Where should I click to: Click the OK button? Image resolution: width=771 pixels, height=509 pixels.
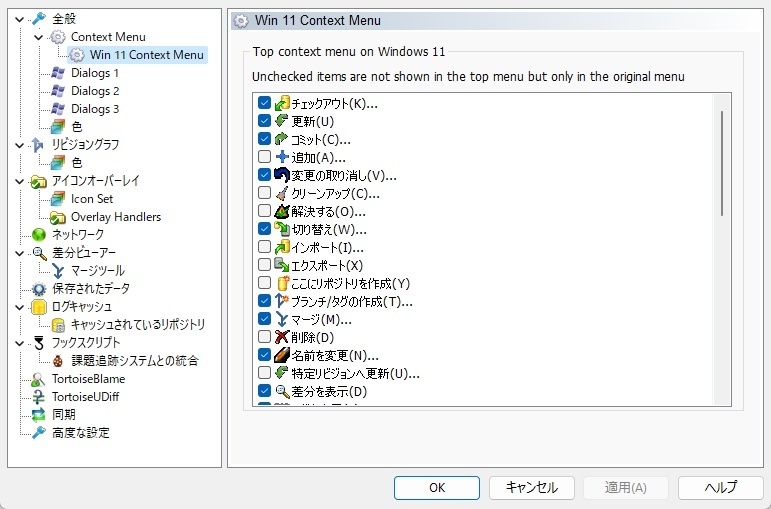[437, 487]
